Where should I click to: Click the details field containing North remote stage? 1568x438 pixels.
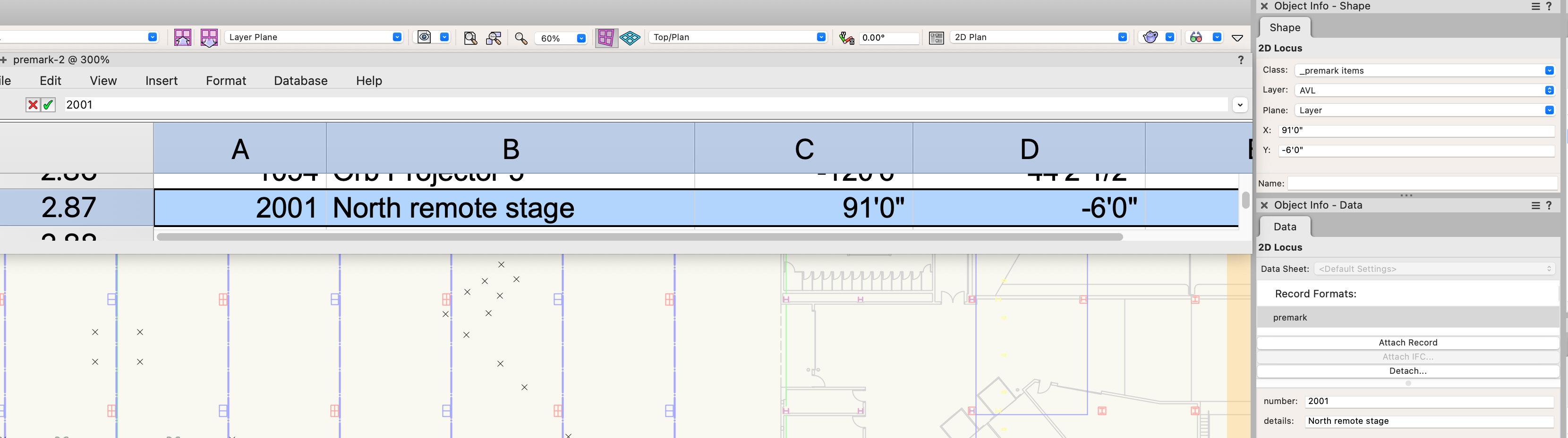[1428, 421]
